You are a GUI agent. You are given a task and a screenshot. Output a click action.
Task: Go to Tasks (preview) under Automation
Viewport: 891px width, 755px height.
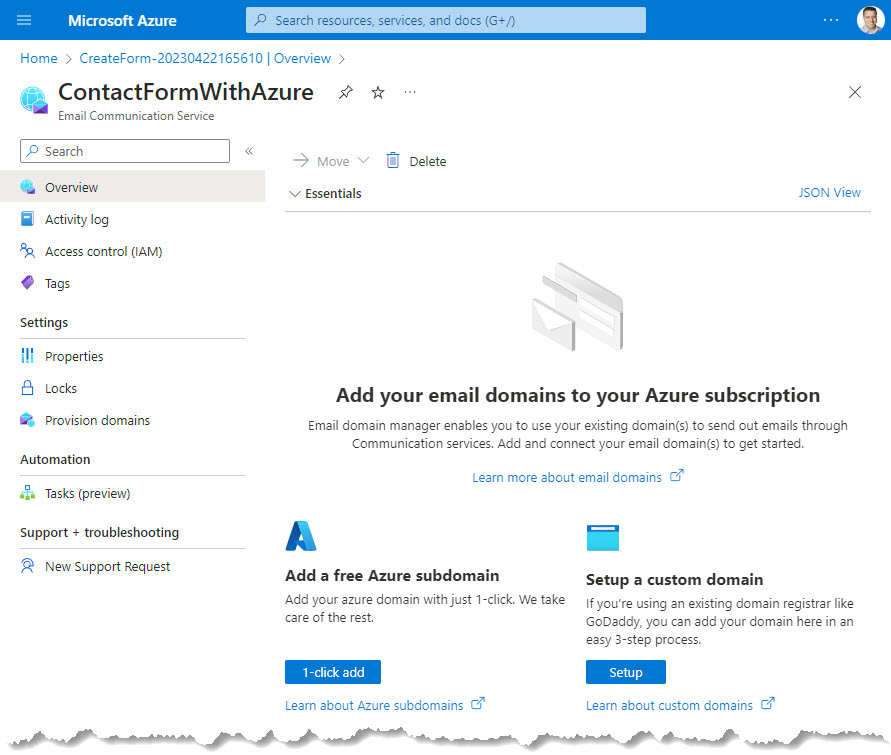[x=87, y=493]
